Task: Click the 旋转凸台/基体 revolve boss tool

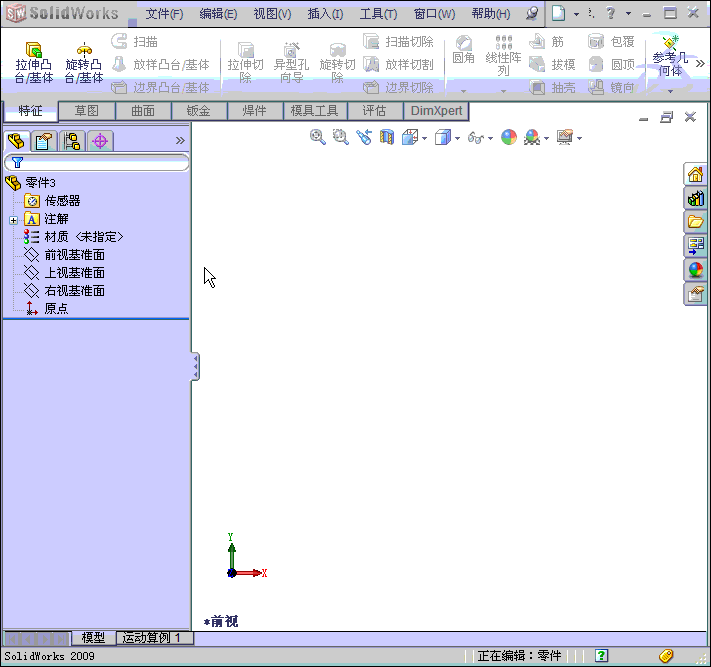Action: coord(84,62)
